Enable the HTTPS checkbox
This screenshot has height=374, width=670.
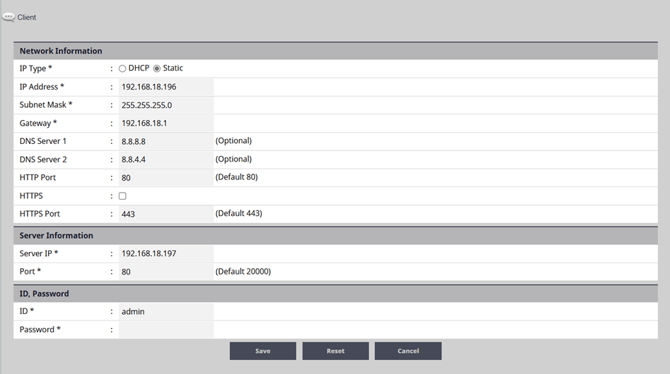(122, 196)
